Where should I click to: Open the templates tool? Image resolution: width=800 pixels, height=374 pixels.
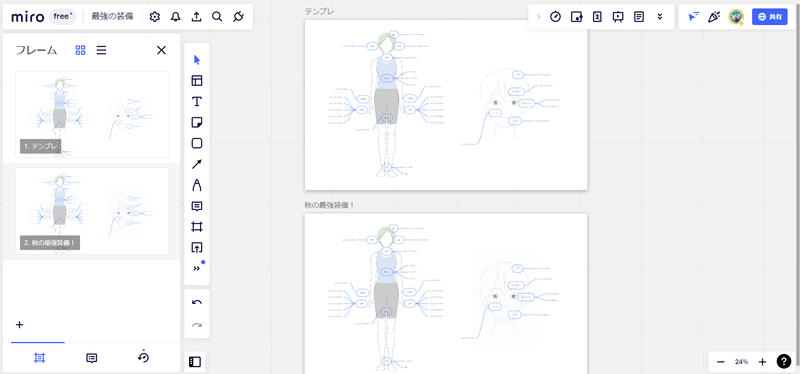pyautogui.click(x=197, y=81)
